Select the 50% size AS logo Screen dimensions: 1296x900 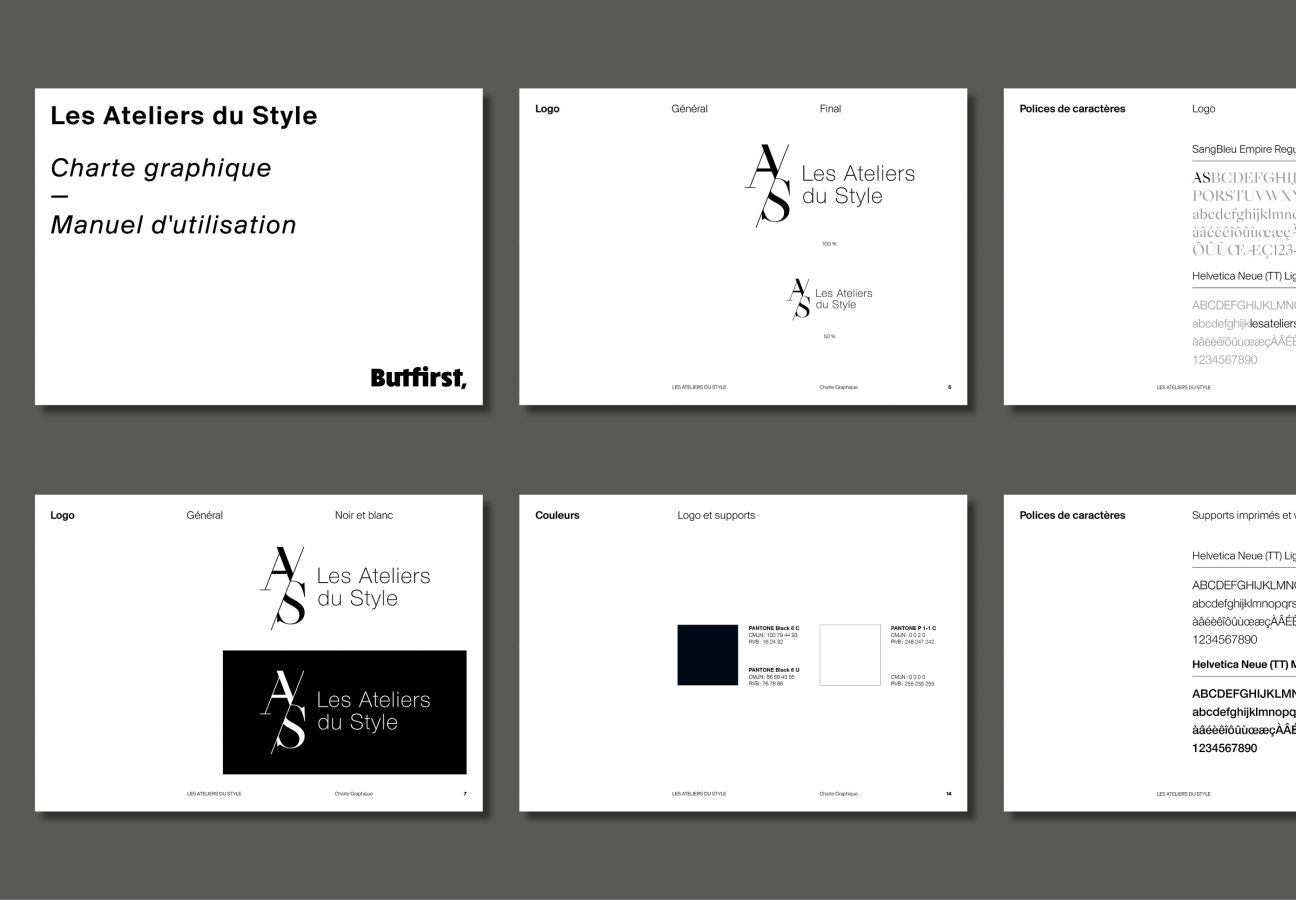point(830,299)
